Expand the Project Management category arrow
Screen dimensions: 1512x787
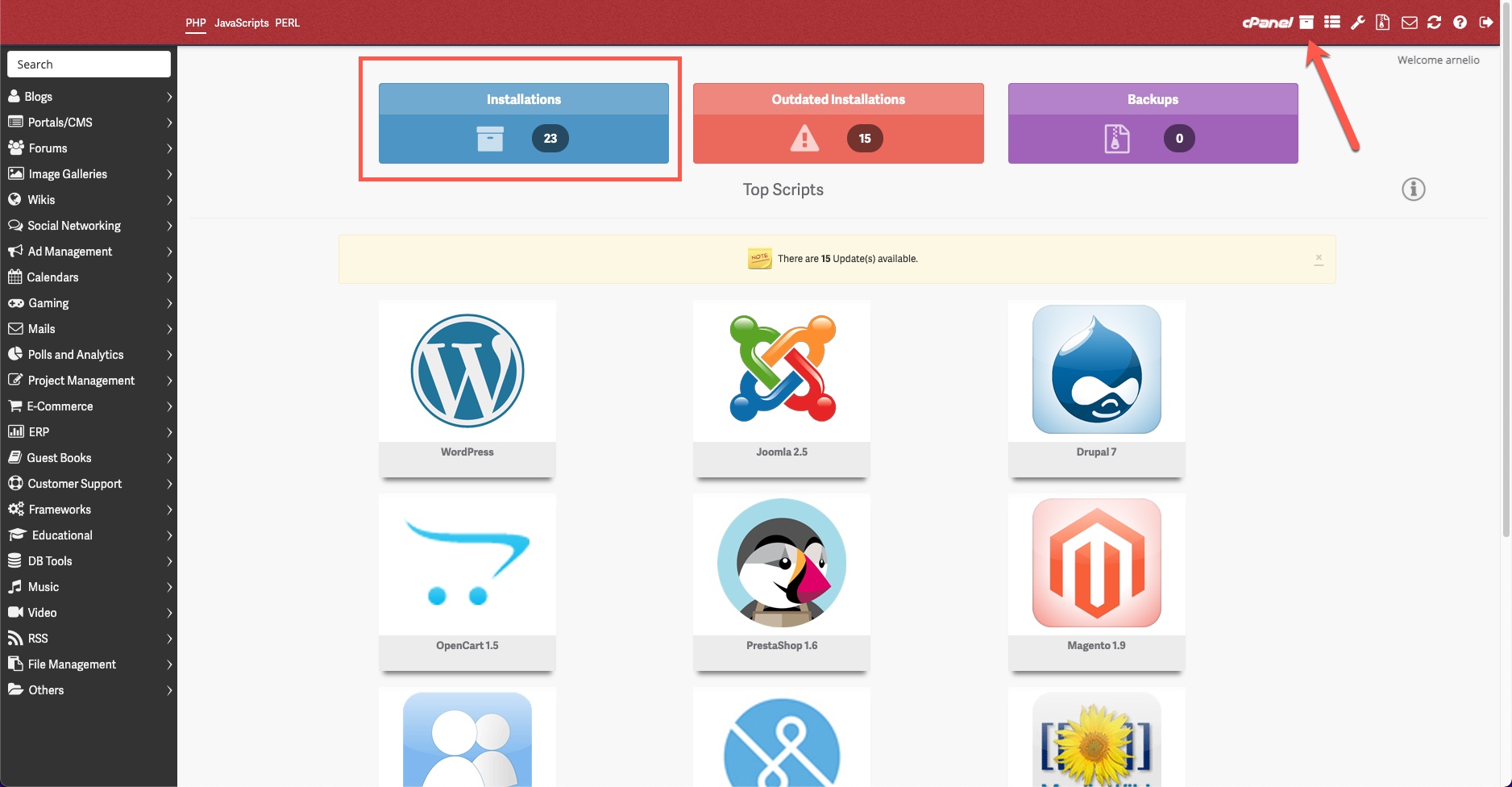[x=169, y=381]
